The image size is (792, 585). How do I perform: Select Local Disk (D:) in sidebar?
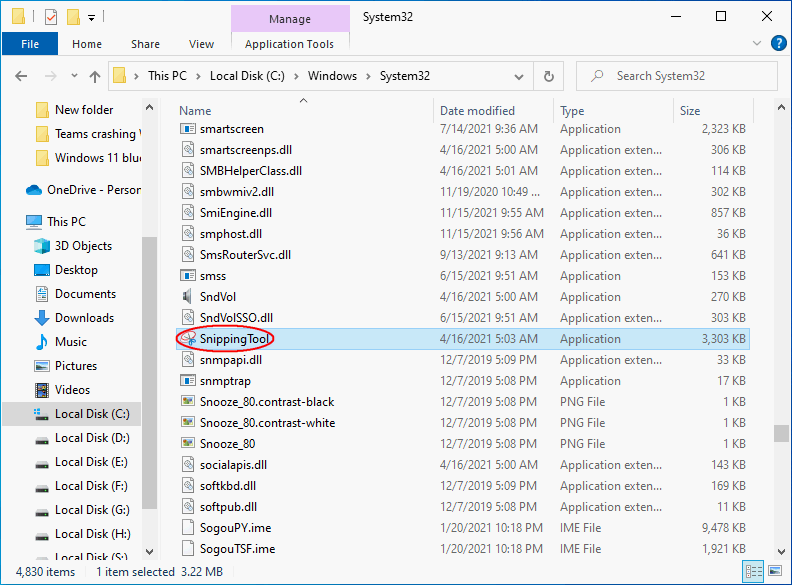(92, 438)
